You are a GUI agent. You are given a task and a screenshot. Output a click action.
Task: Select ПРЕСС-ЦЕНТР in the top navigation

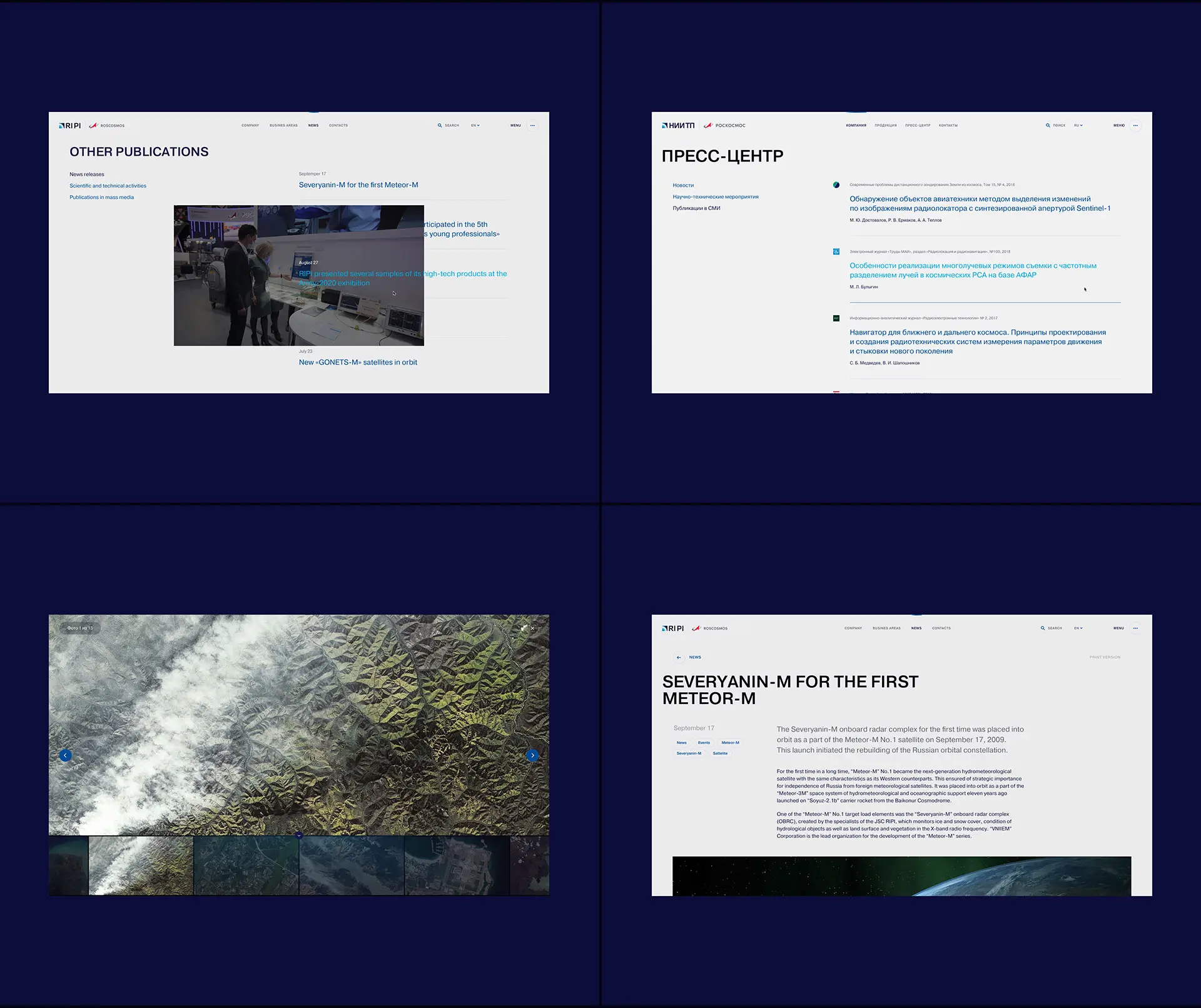click(918, 126)
